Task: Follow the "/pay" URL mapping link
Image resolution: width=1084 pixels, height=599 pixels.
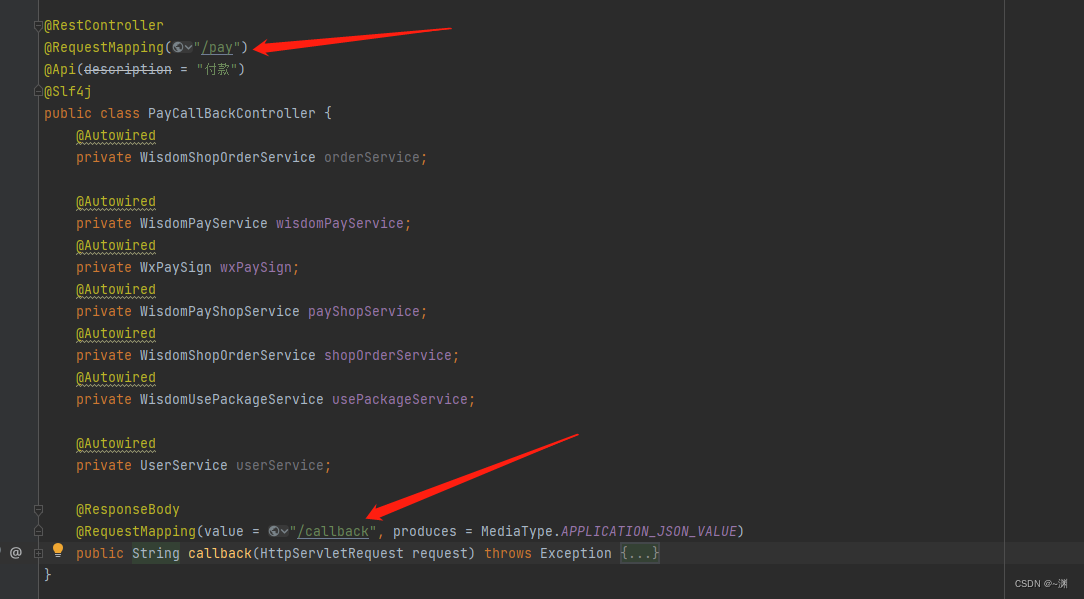Action: 217,48
